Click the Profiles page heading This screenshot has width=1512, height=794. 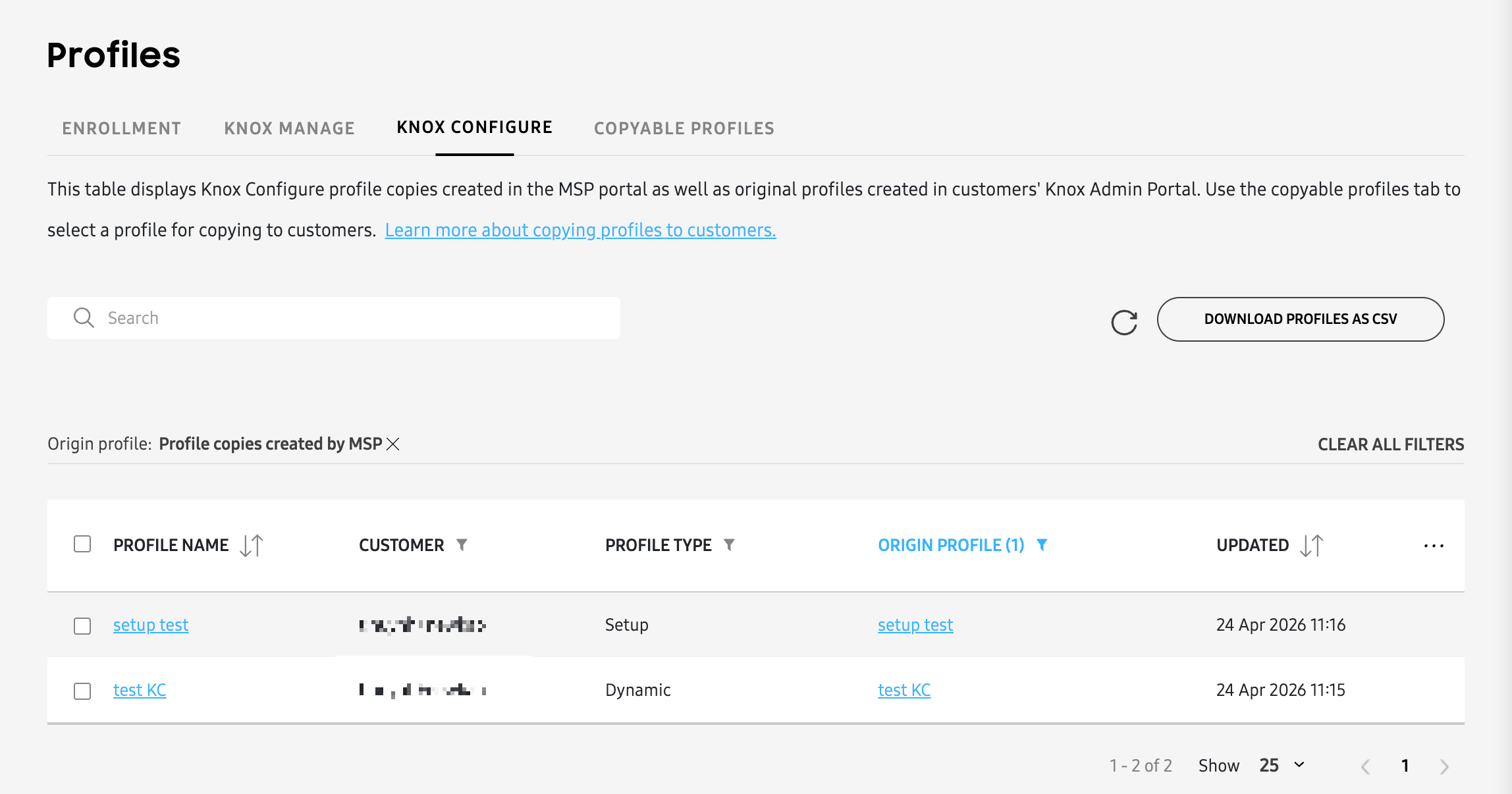point(113,55)
